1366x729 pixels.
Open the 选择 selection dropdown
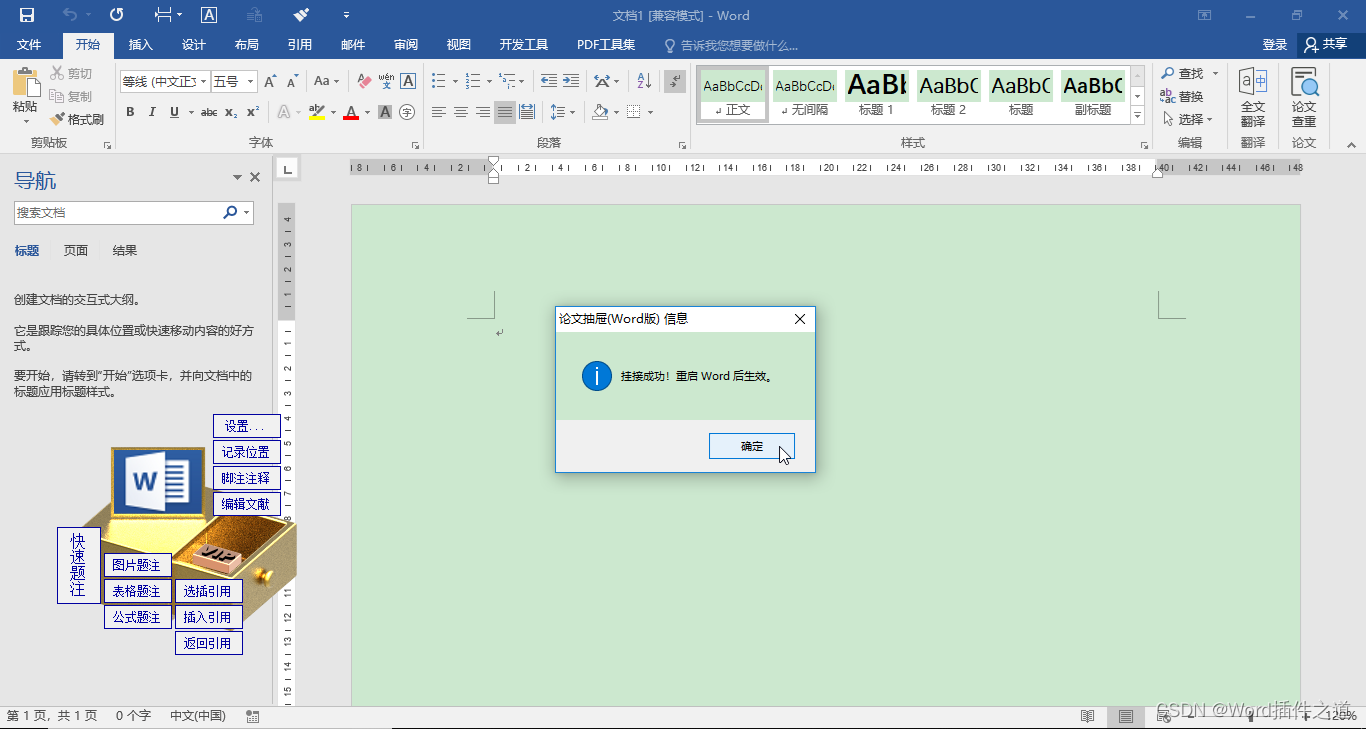click(x=1187, y=119)
